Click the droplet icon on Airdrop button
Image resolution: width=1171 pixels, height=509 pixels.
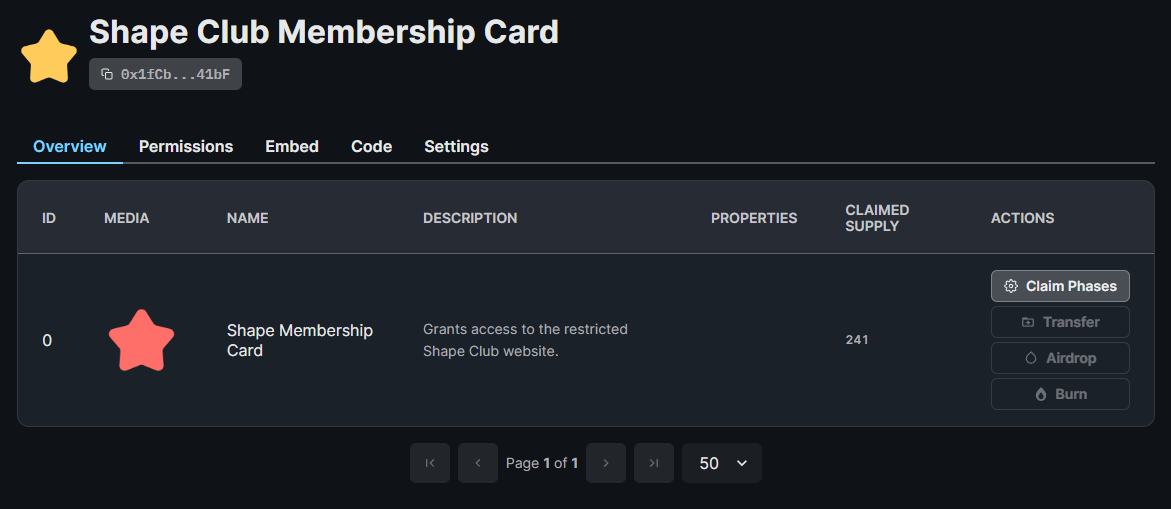1031,358
